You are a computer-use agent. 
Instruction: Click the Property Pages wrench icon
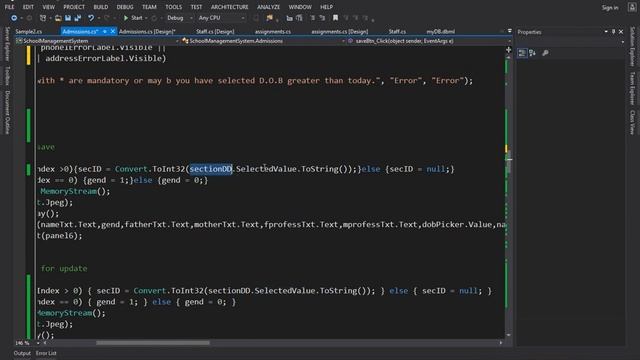pos(545,53)
